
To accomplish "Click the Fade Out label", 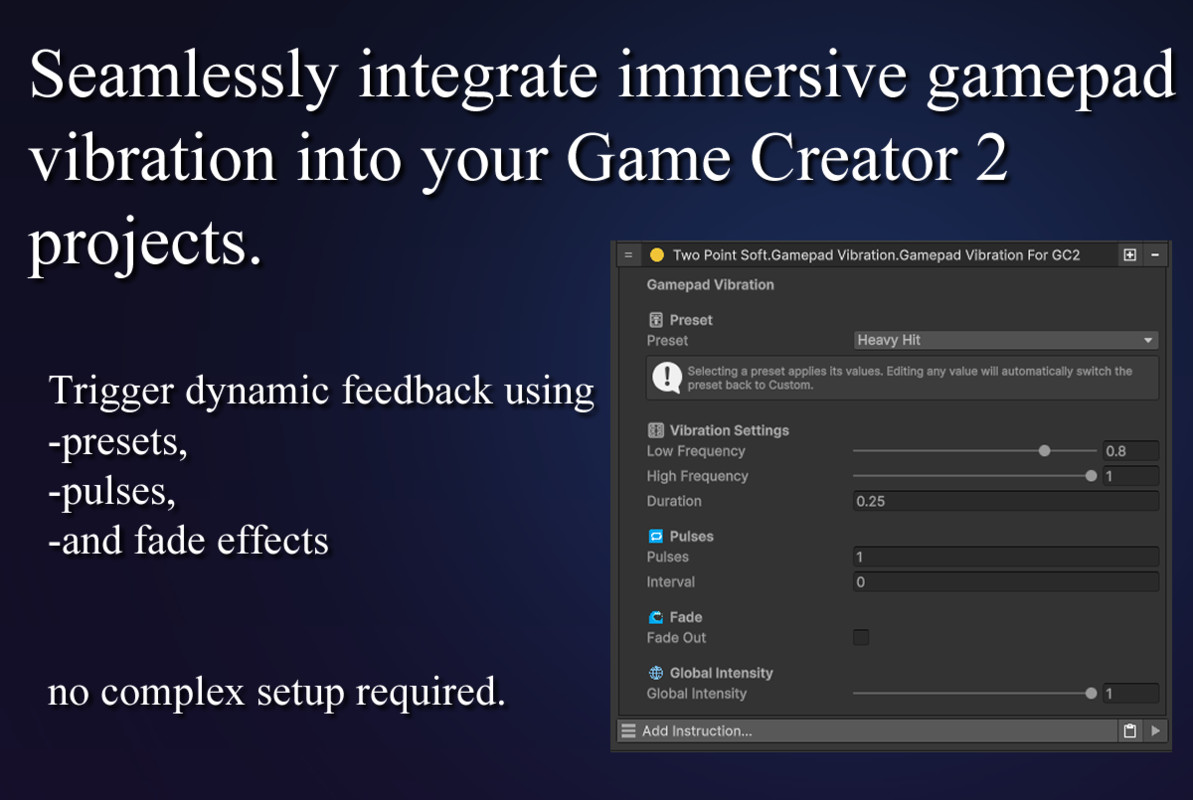I will pos(676,637).
